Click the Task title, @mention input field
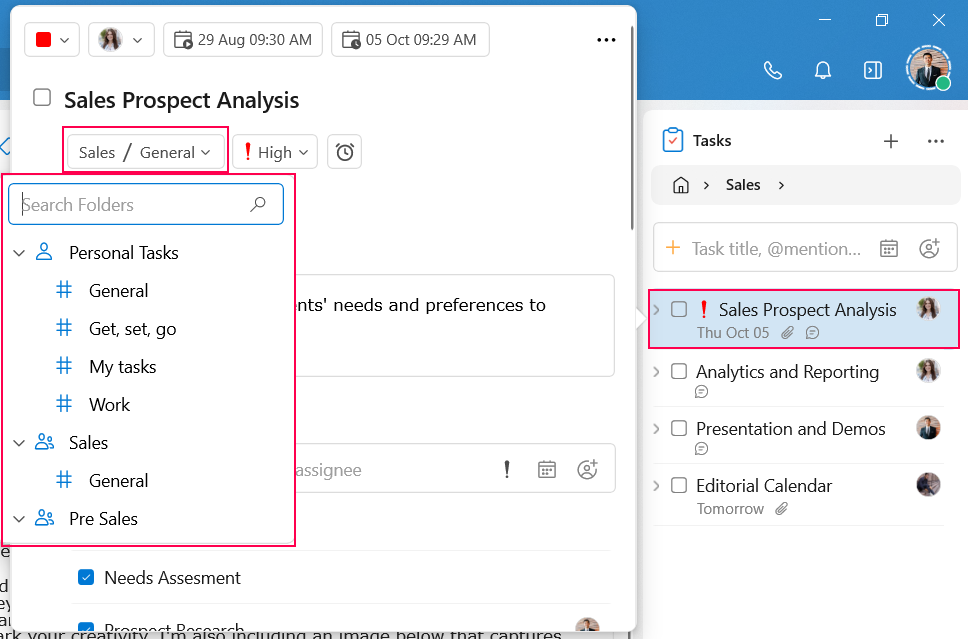Viewport: 968px width, 639px height. point(775,249)
